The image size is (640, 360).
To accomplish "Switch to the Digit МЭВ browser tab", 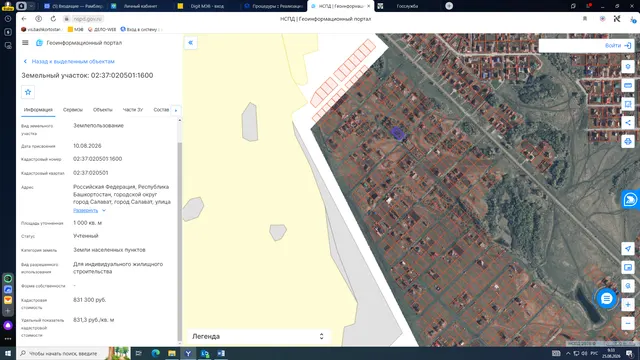I will pos(207,6).
